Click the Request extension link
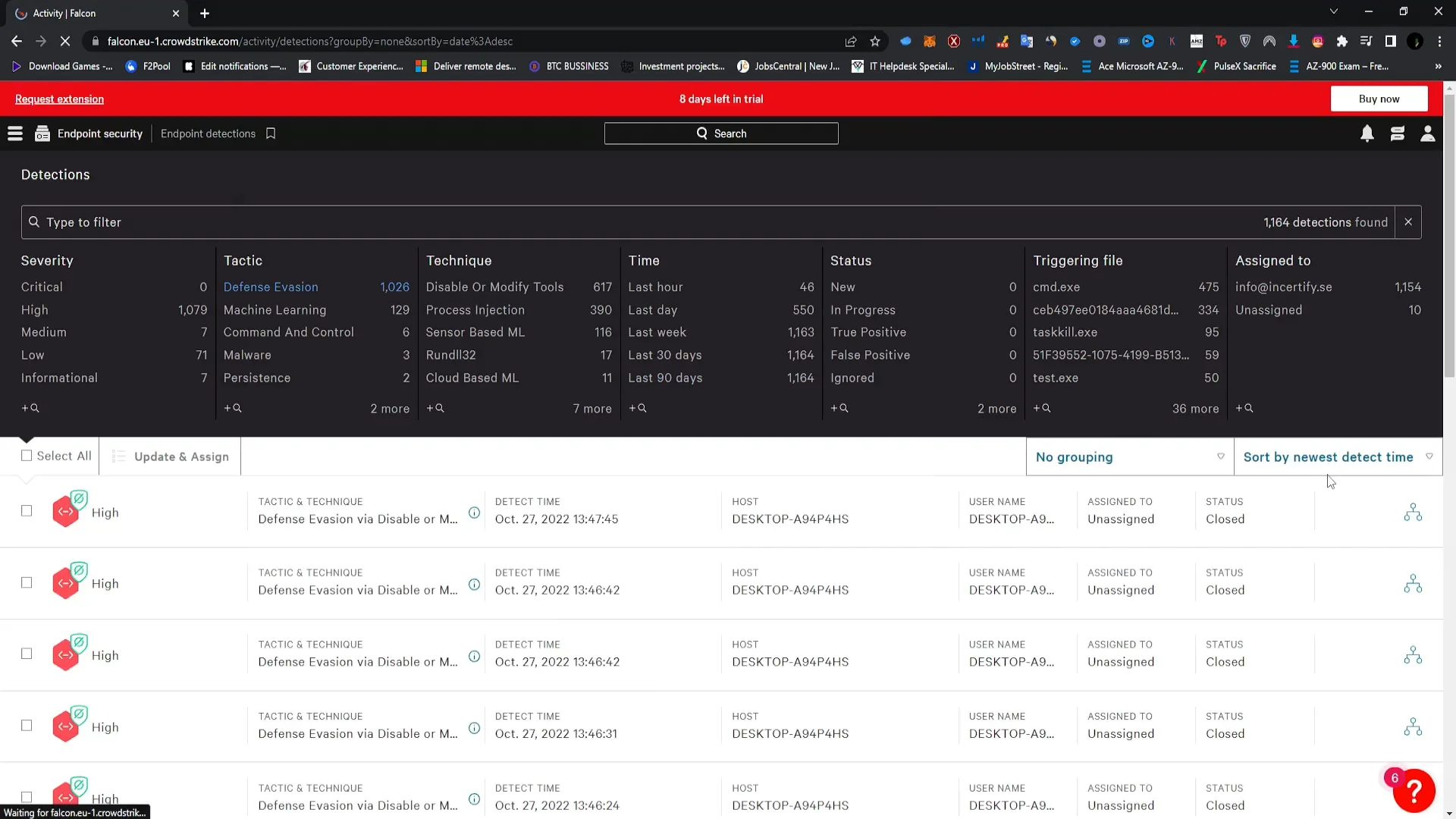This screenshot has width=1456, height=819. point(59,99)
